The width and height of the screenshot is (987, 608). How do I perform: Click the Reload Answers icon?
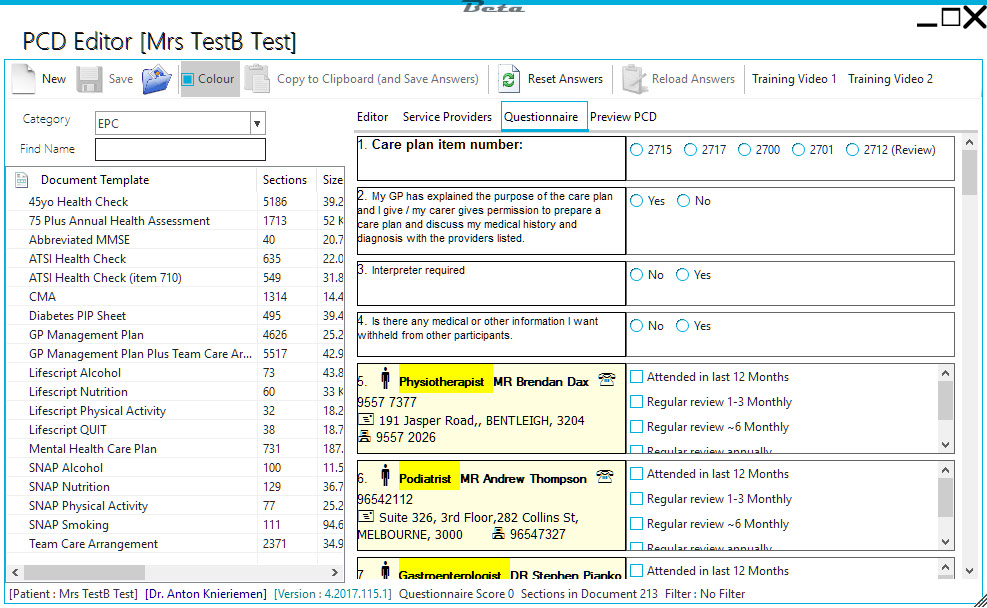tap(634, 79)
